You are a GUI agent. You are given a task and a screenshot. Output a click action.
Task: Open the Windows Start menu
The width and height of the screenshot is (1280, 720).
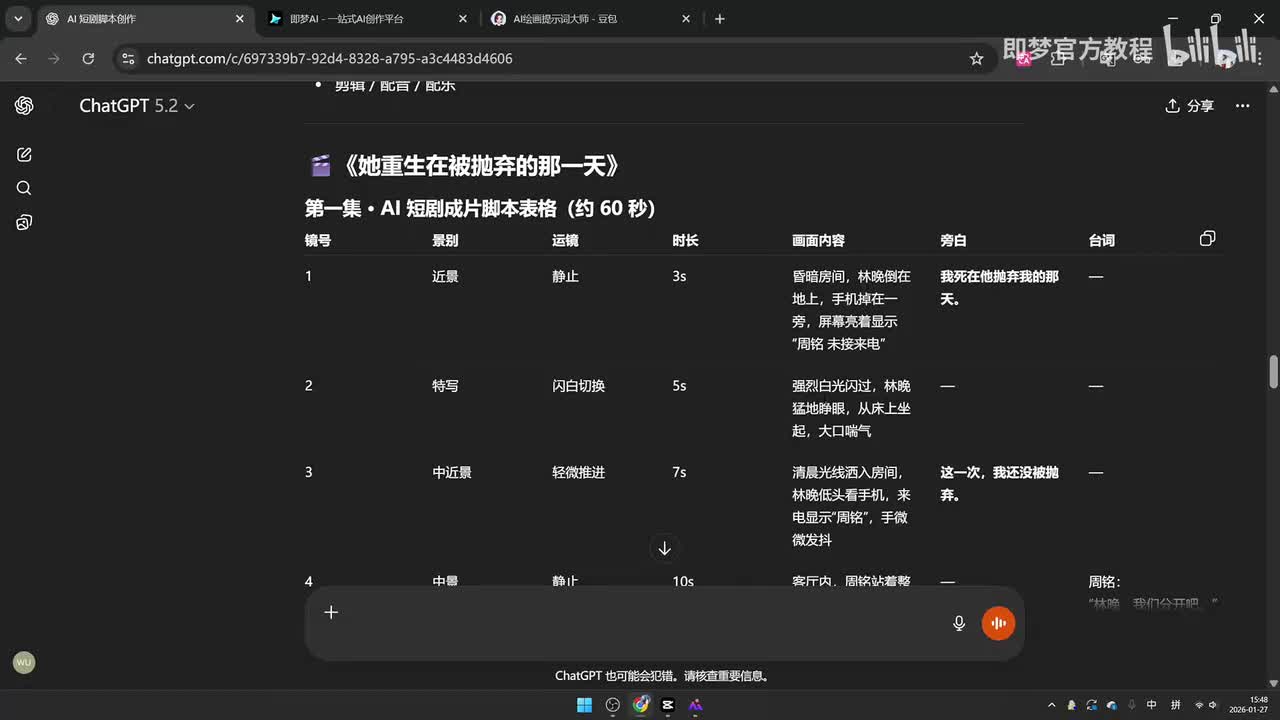click(x=584, y=705)
